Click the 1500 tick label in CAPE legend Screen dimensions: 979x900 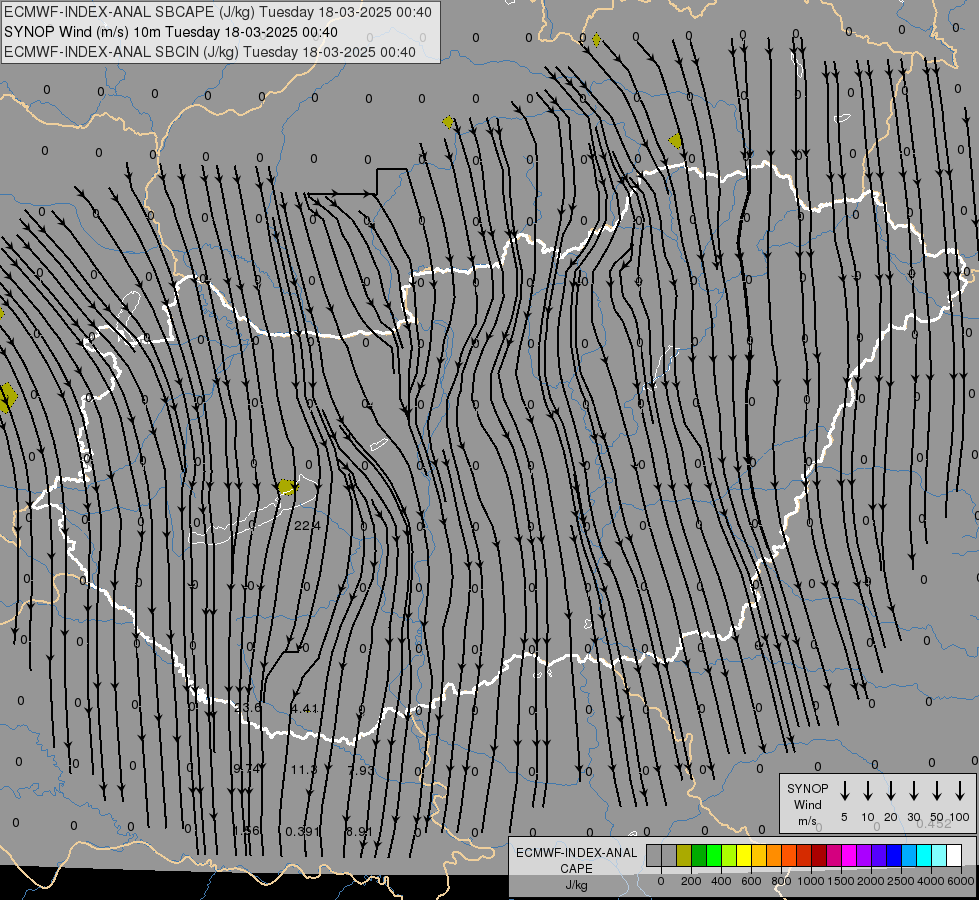pos(841,881)
